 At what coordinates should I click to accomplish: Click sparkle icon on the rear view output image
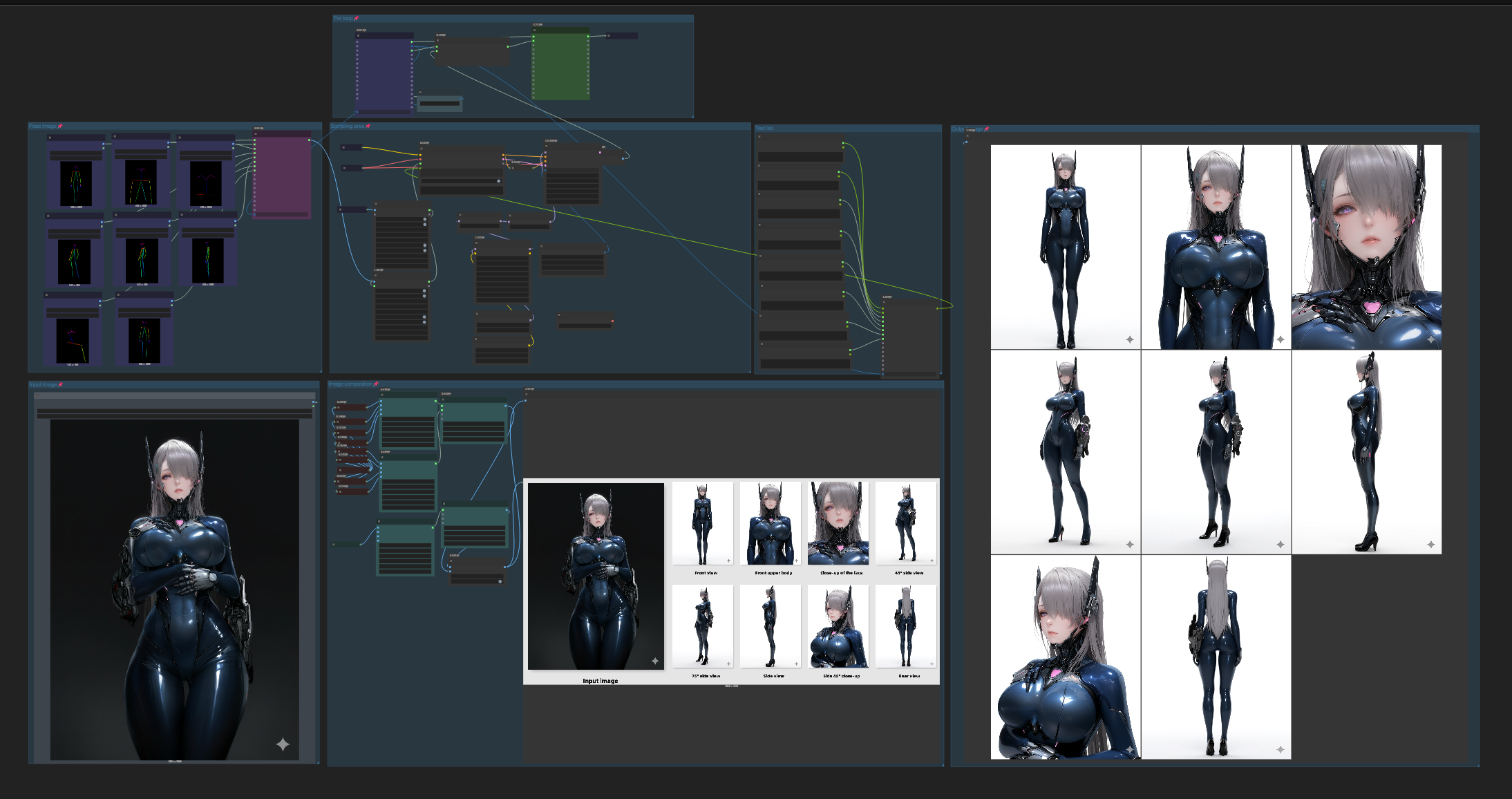[1280, 750]
